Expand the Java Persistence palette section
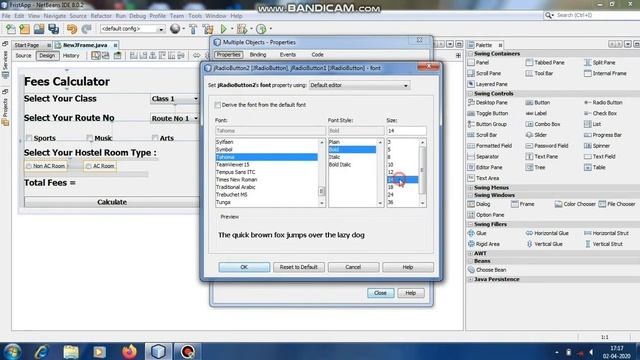The image size is (640, 360). [x=470, y=280]
